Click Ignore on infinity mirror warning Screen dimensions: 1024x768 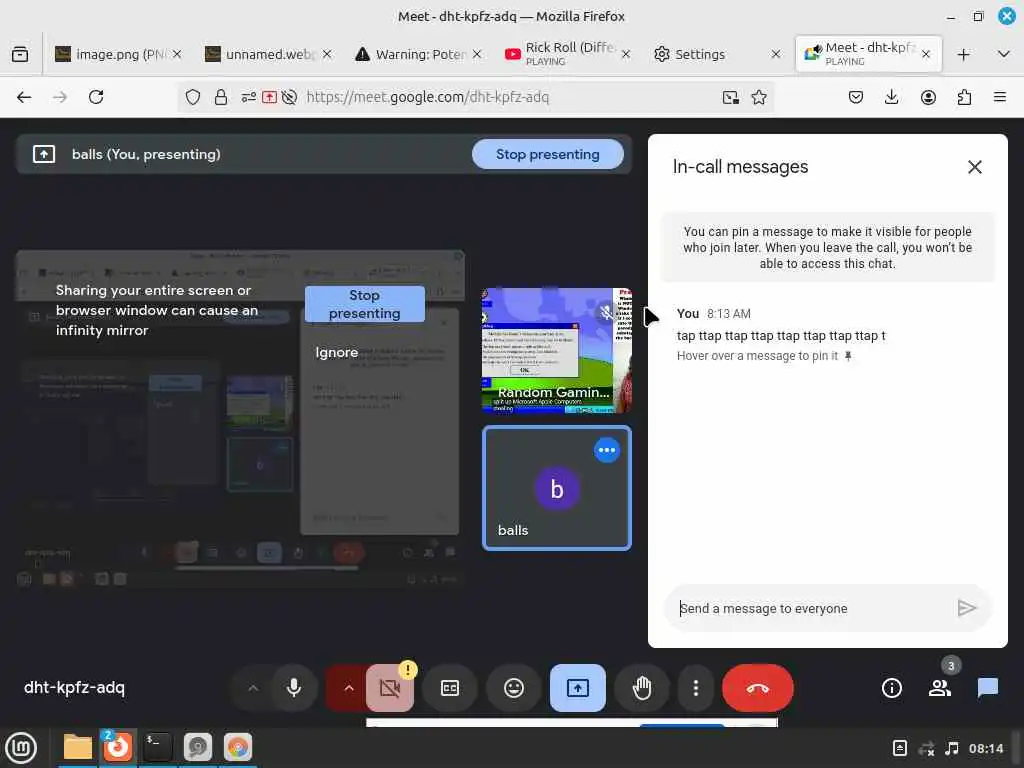[x=336, y=353]
